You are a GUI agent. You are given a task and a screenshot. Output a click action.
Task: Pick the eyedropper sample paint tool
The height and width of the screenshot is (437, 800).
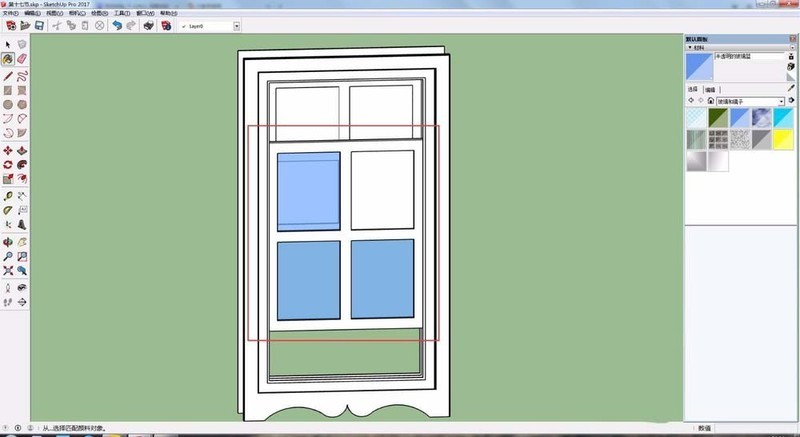click(x=791, y=89)
